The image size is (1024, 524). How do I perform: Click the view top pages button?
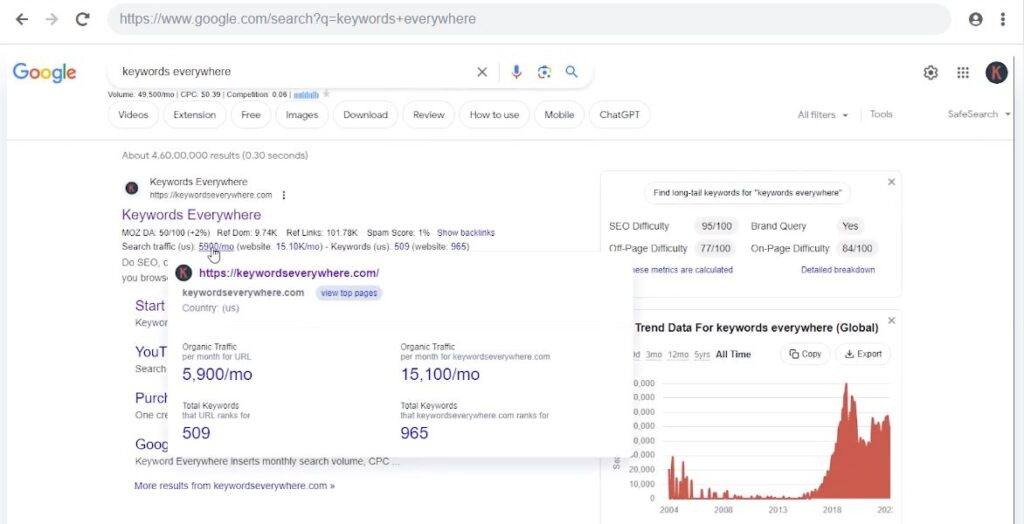pyautogui.click(x=349, y=293)
